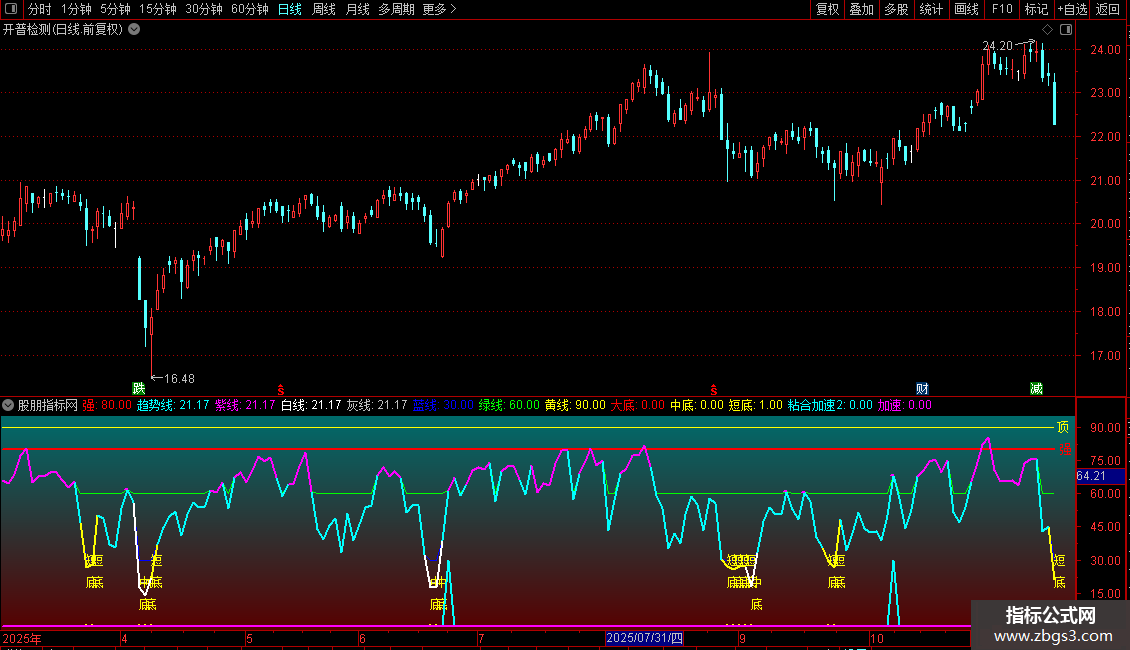The width and height of the screenshot is (1130, 650).
Task: Switch to the 60分钟 period
Action: tap(249, 9)
